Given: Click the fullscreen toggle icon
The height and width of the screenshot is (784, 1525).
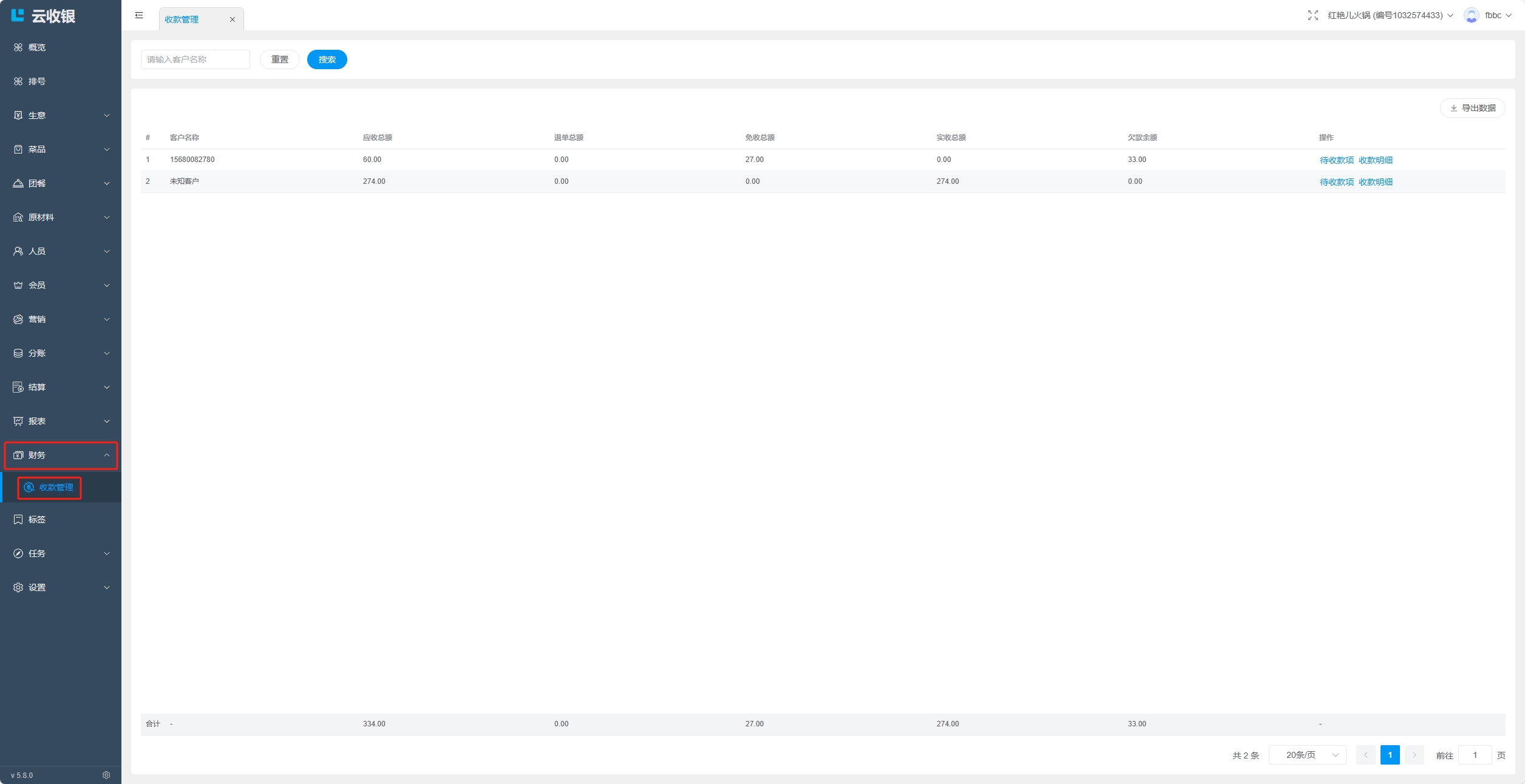Looking at the screenshot, I should pos(1313,15).
